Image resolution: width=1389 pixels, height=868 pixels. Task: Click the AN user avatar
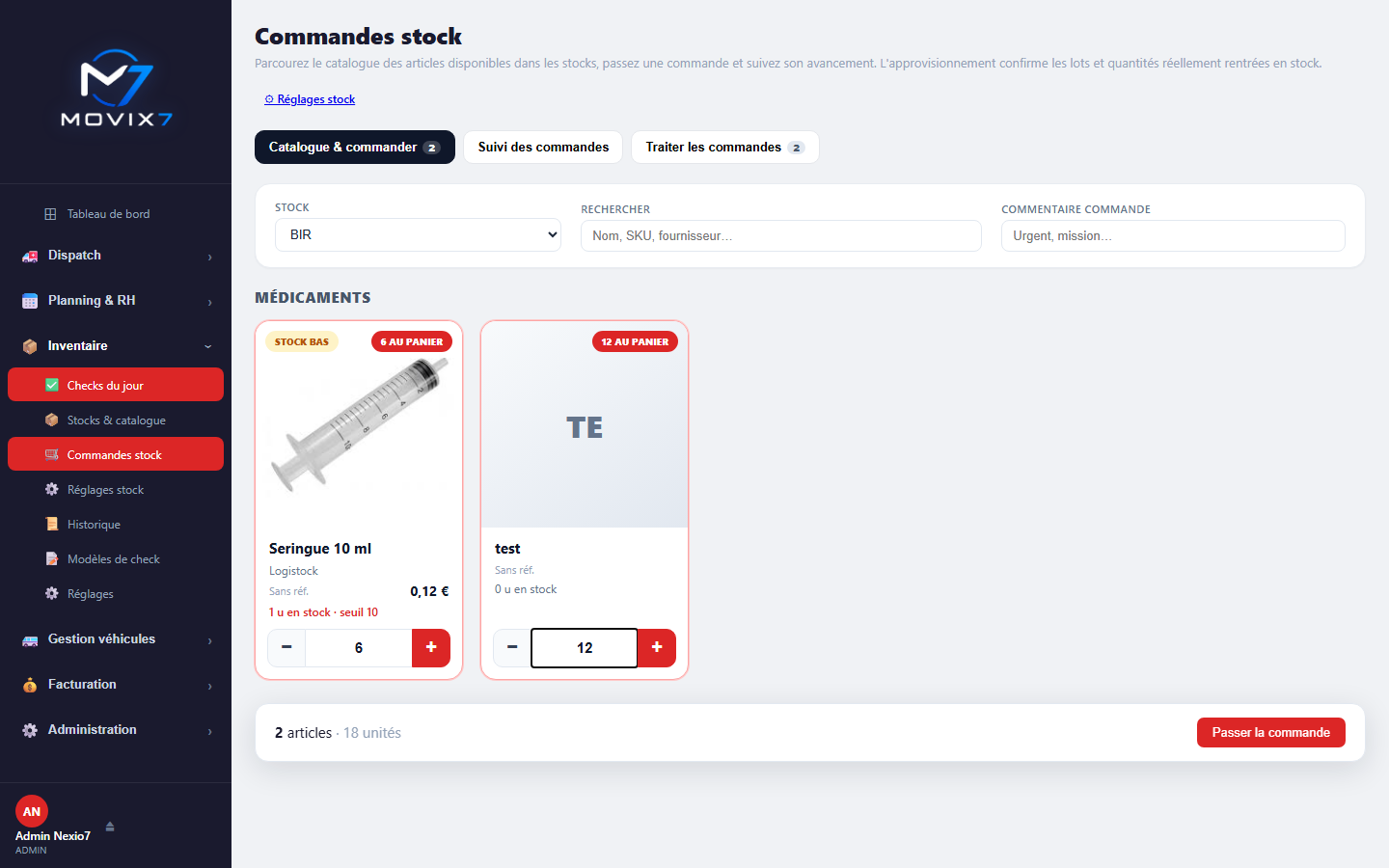32,811
